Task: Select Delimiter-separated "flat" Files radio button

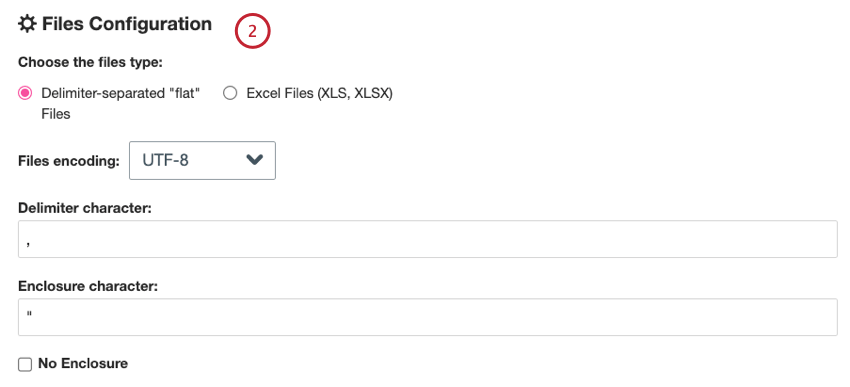Action: (x=25, y=94)
